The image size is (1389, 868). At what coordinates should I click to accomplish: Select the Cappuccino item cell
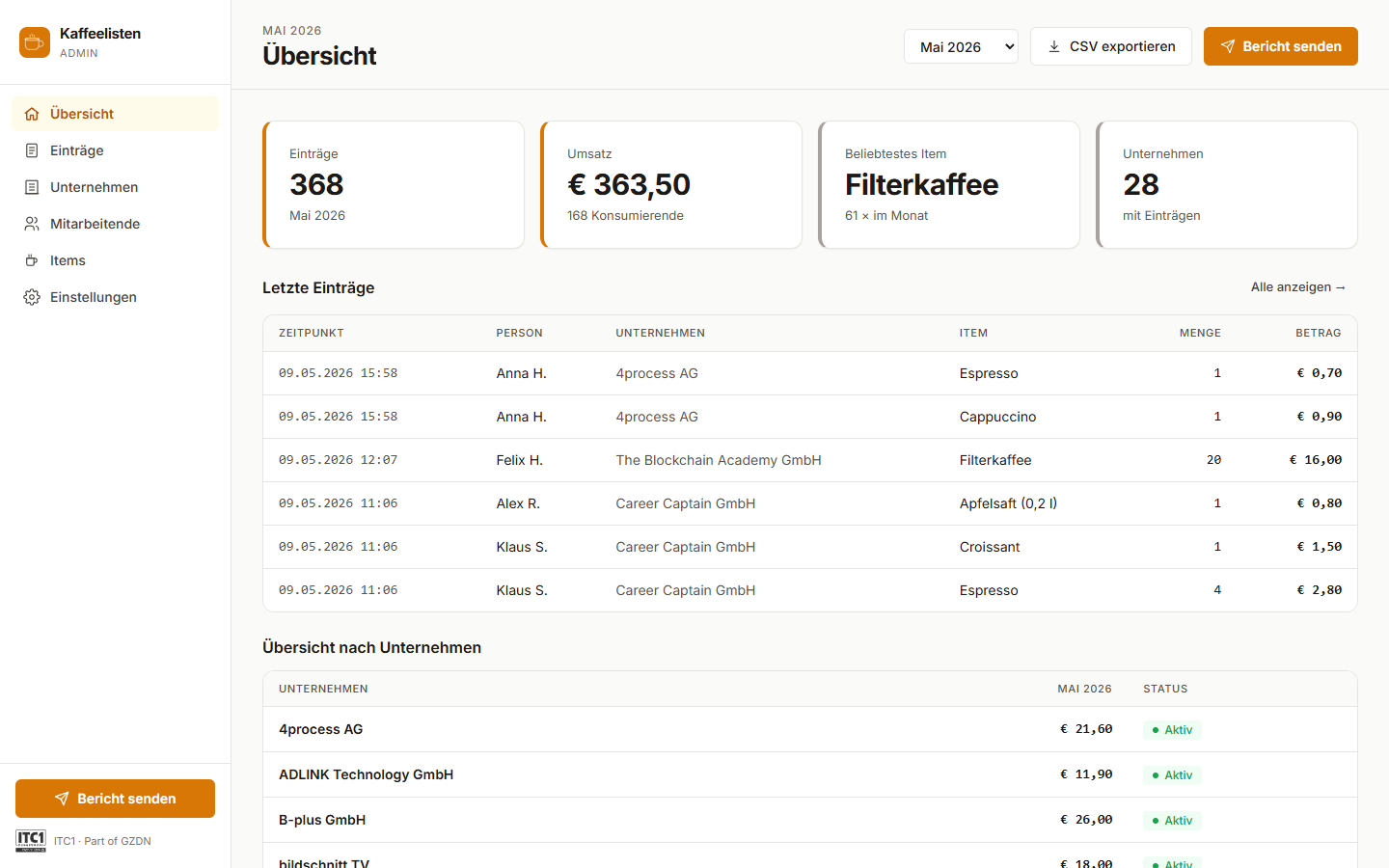[x=997, y=417]
